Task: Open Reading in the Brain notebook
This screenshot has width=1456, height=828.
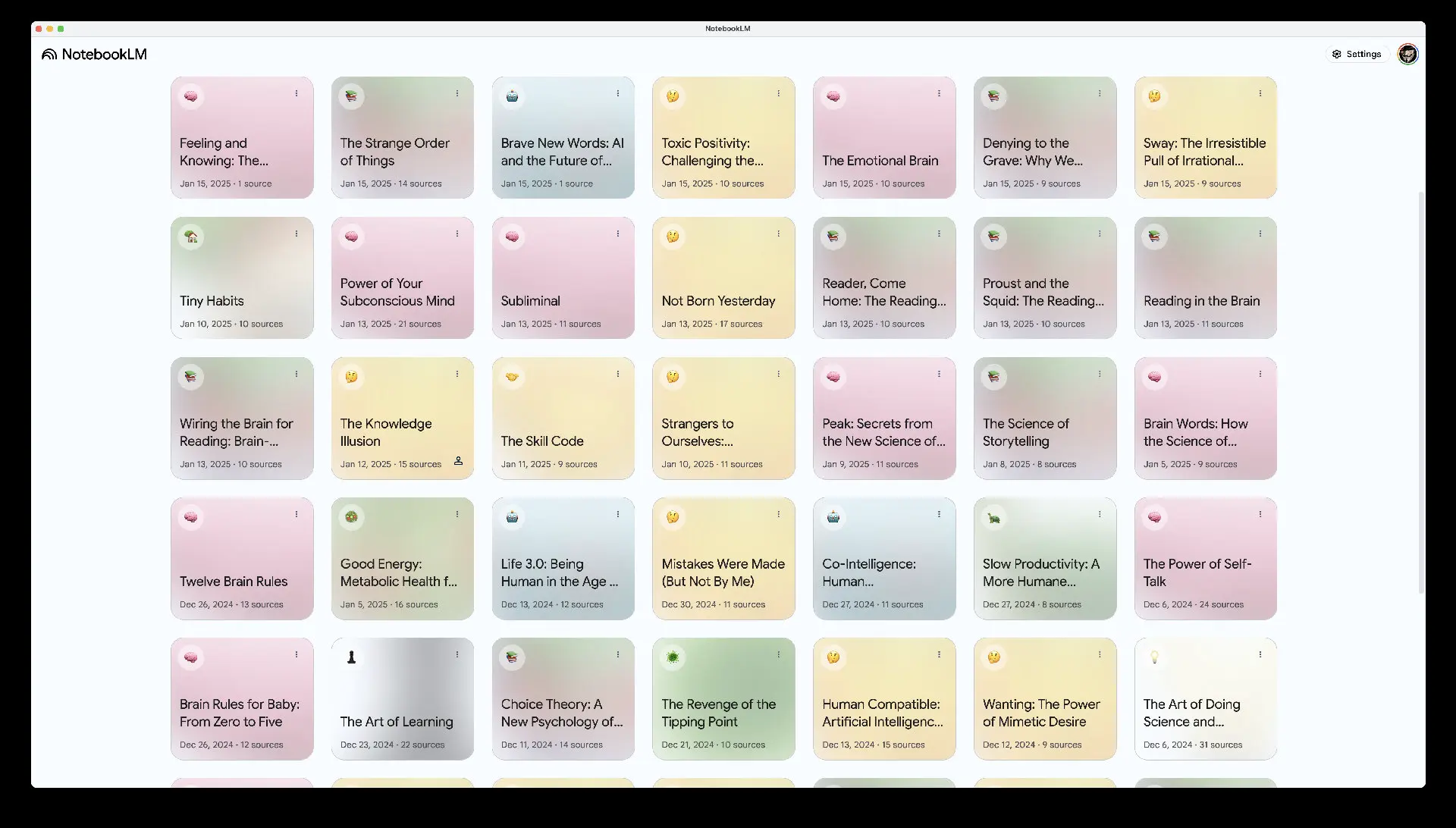Action: click(1201, 301)
